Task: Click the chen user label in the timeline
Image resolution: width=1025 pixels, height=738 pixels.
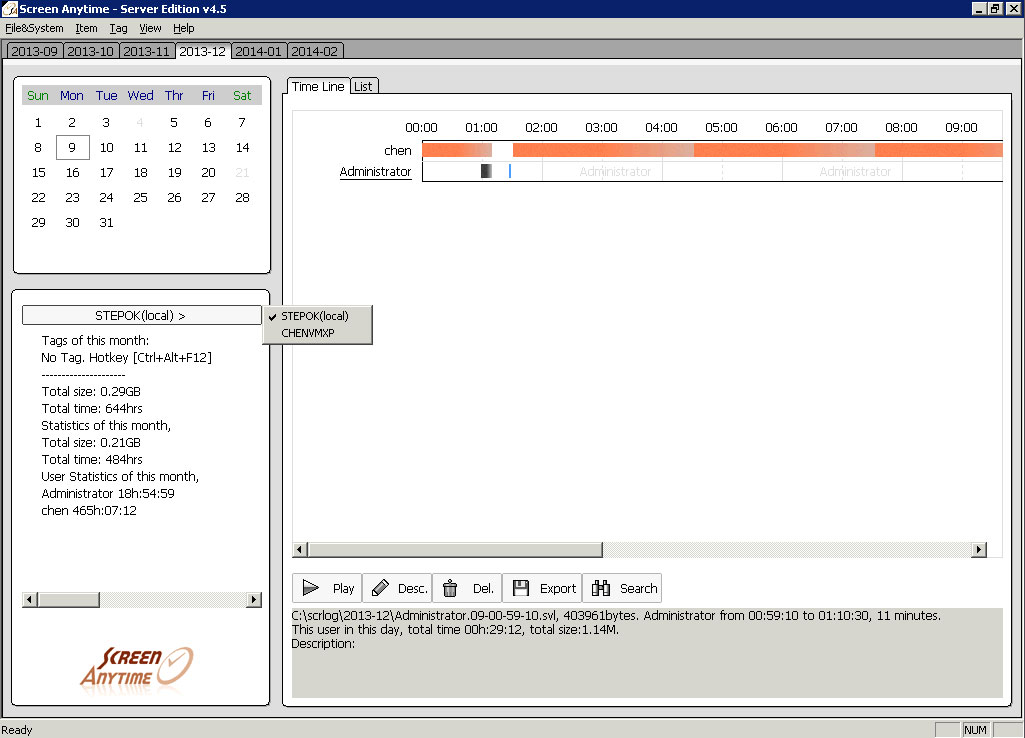Action: point(397,150)
